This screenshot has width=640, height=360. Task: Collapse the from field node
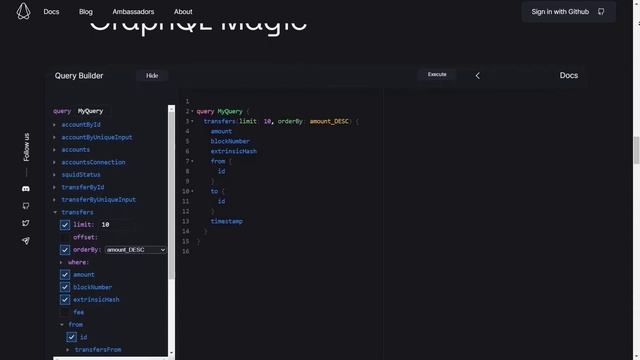tap(62, 324)
